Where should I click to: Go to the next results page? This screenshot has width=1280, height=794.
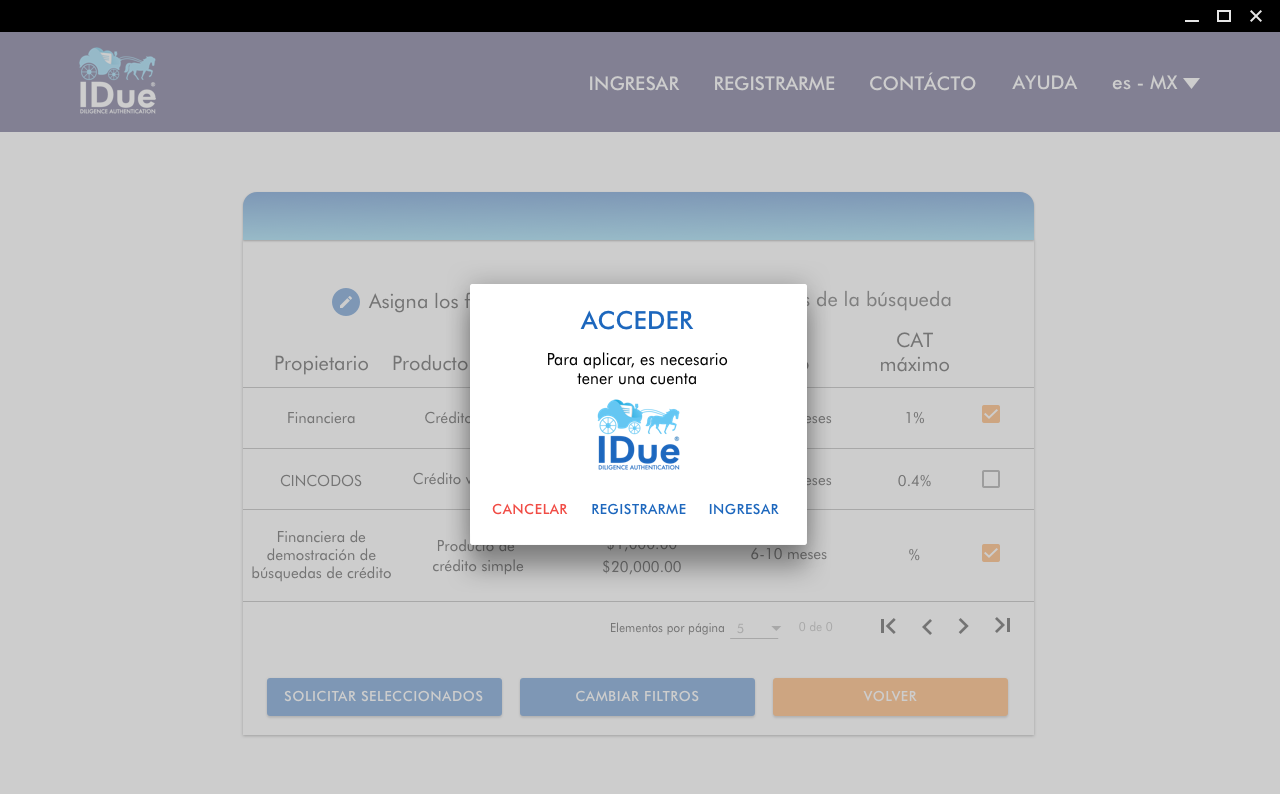tap(963, 626)
